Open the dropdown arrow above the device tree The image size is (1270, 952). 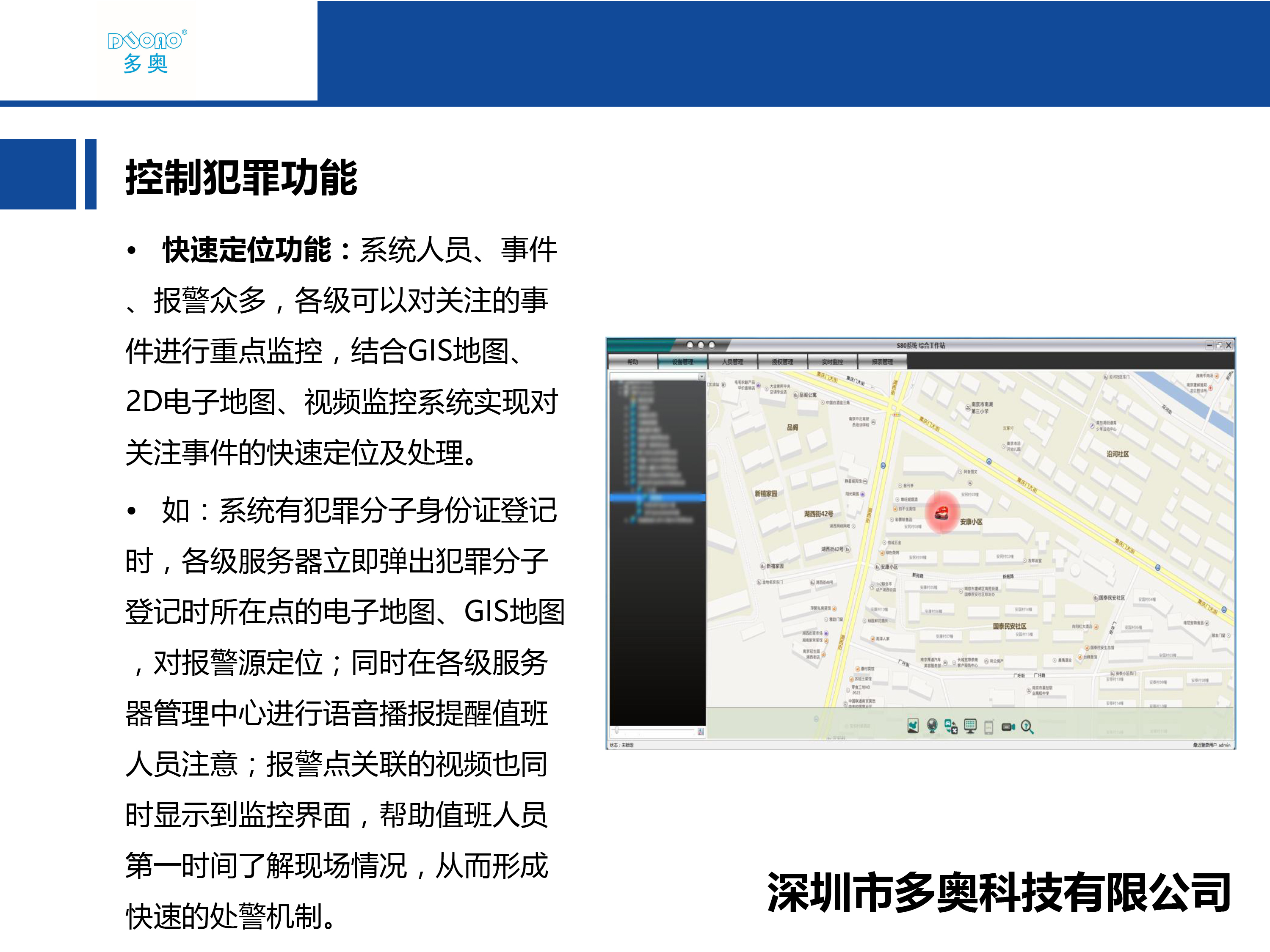(x=701, y=377)
